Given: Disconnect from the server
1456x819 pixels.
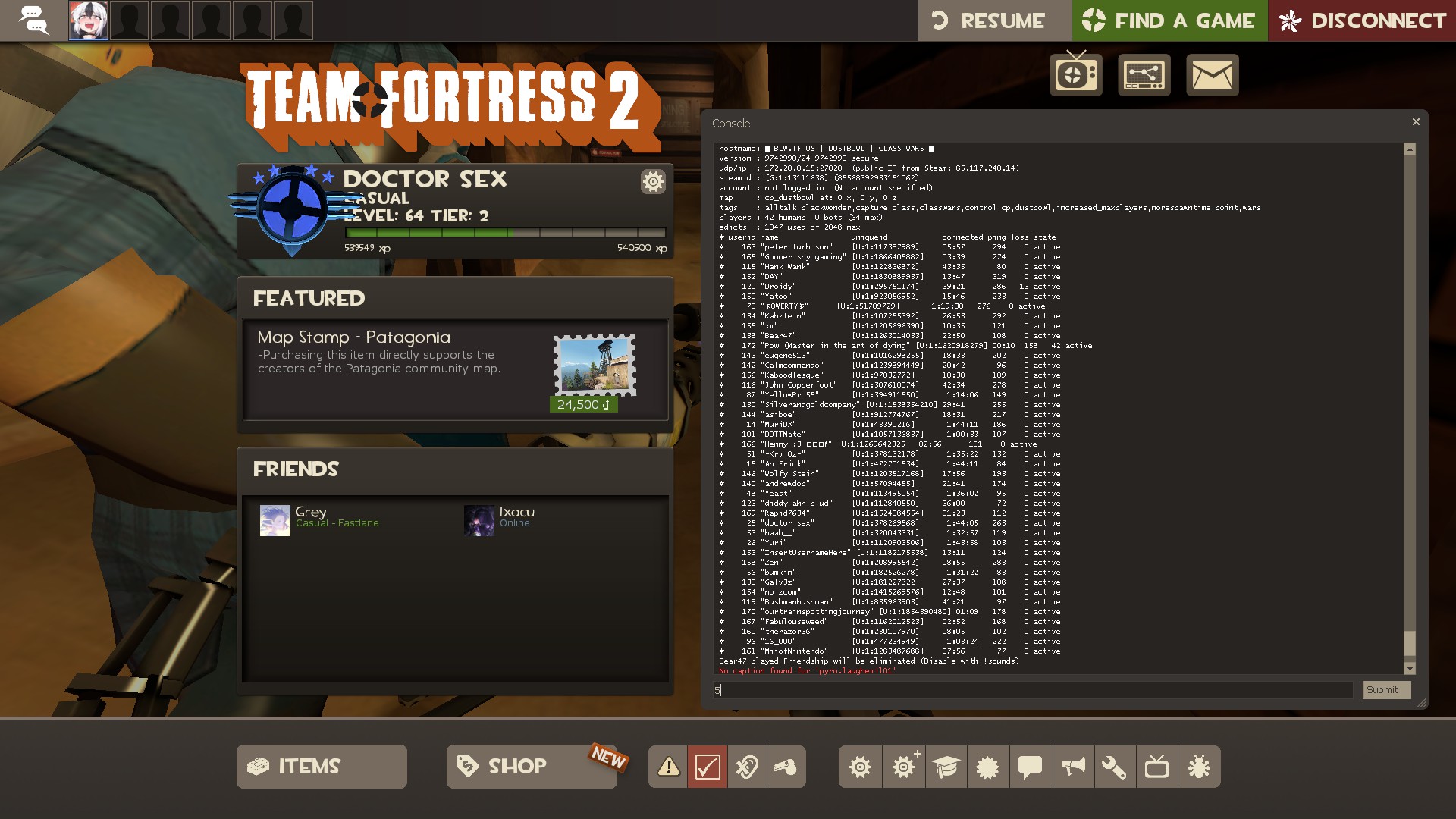Looking at the screenshot, I should [x=1362, y=20].
